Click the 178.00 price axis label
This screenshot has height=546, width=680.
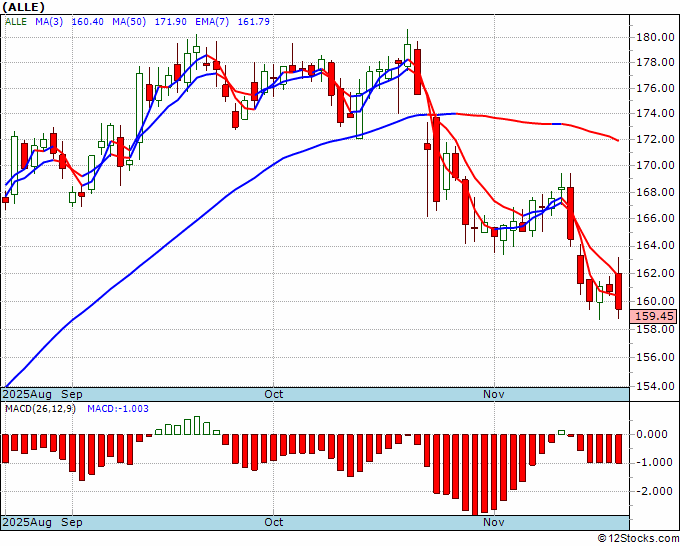tap(655, 62)
